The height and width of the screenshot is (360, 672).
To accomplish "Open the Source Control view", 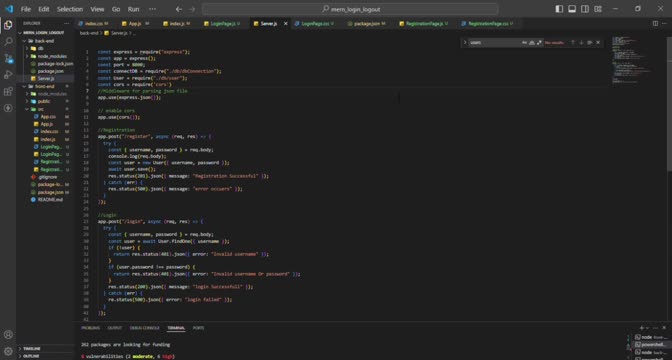I will pos(8,58).
